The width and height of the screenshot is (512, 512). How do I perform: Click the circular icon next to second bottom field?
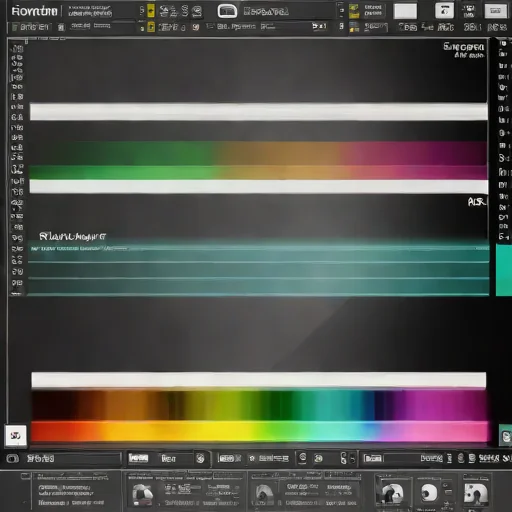200,459
